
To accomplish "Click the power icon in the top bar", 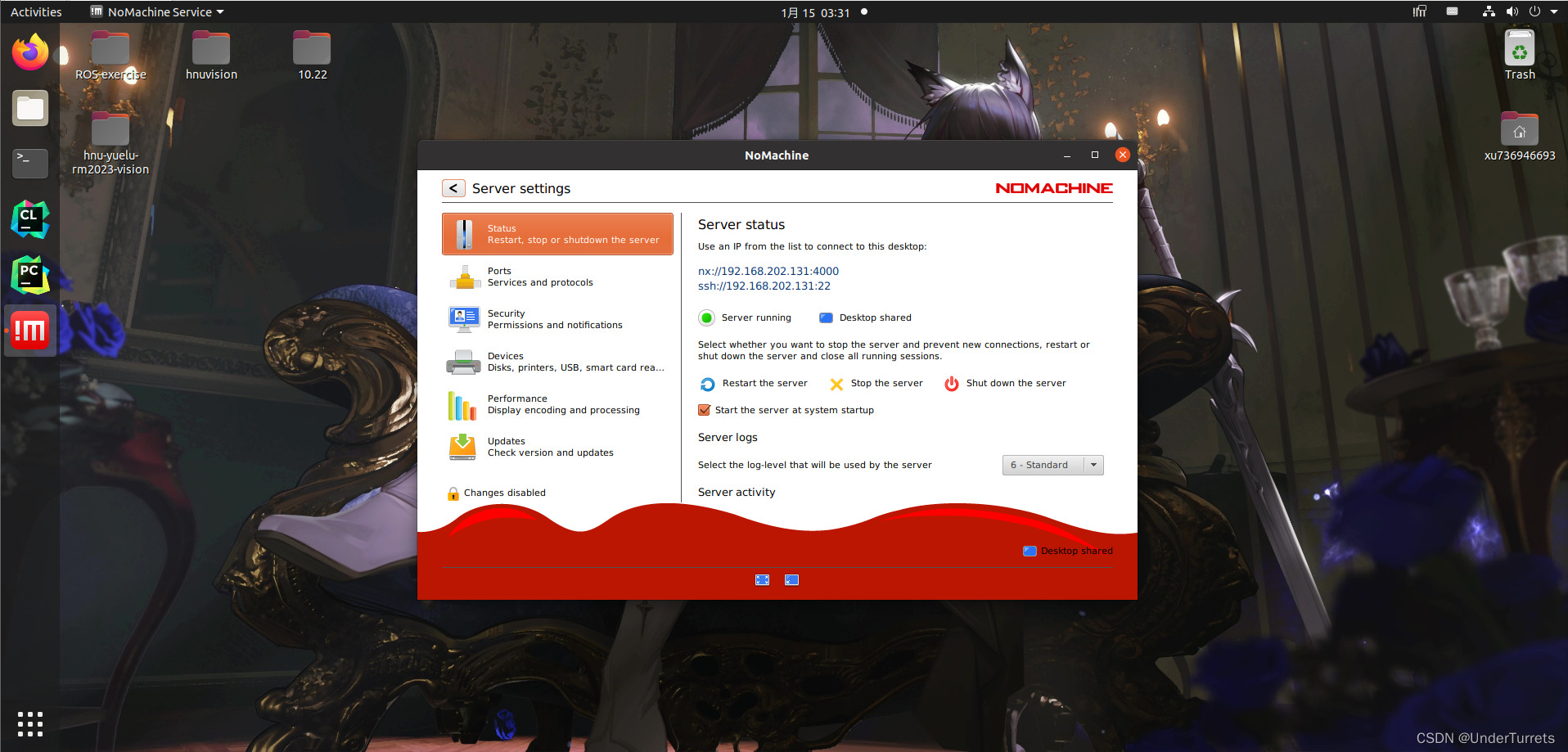I will [x=1534, y=11].
